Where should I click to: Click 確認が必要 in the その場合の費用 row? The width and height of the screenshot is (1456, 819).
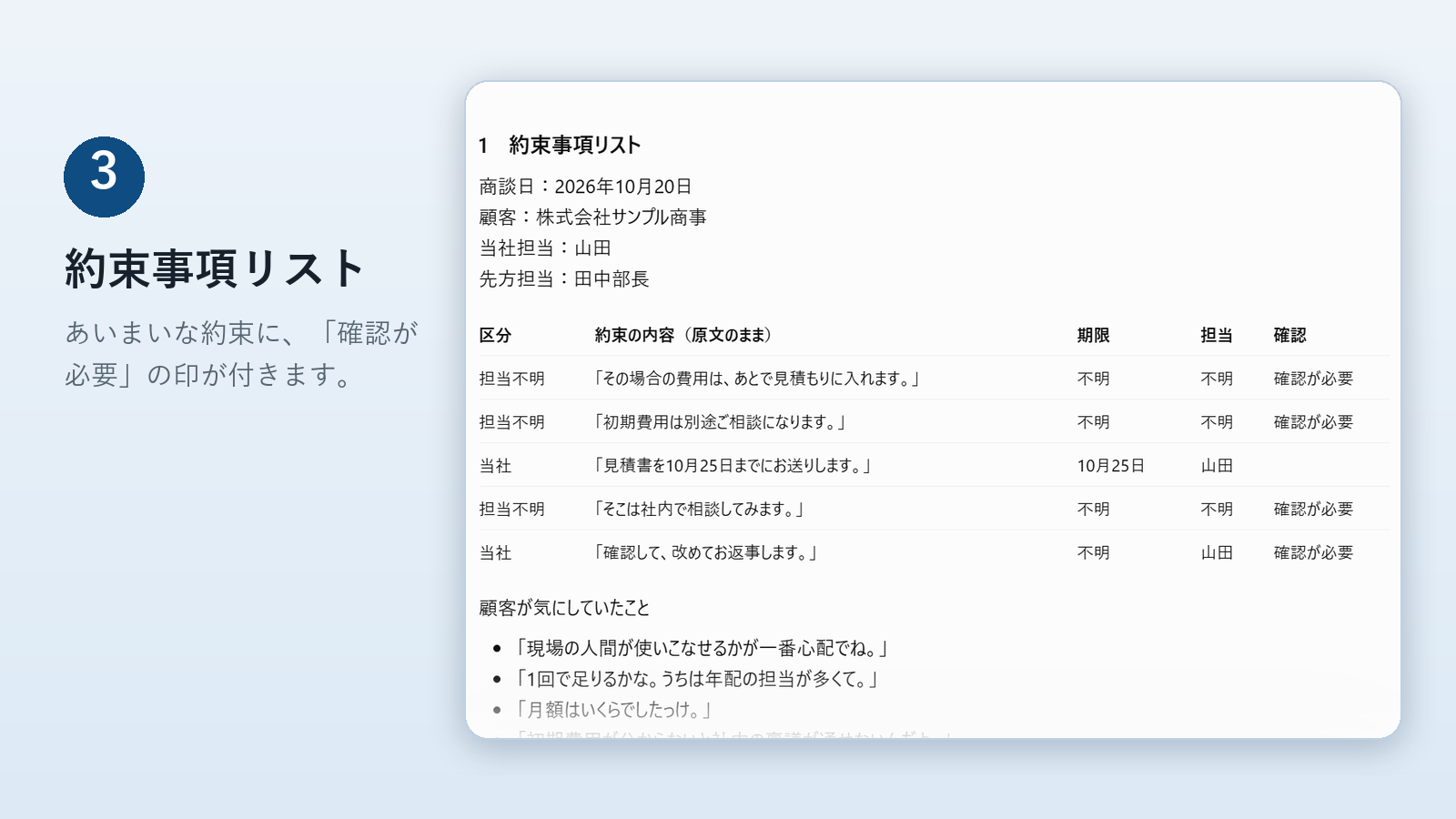click(1313, 379)
